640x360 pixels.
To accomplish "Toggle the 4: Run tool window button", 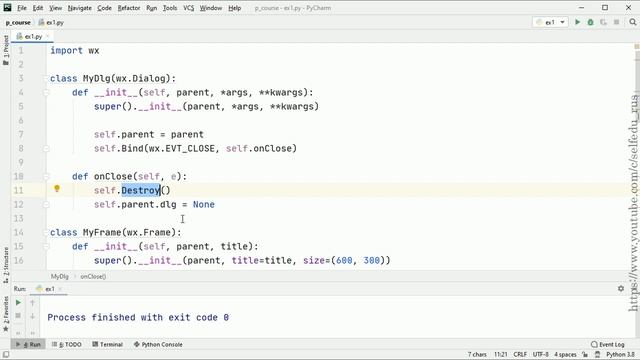I will coord(29,344).
